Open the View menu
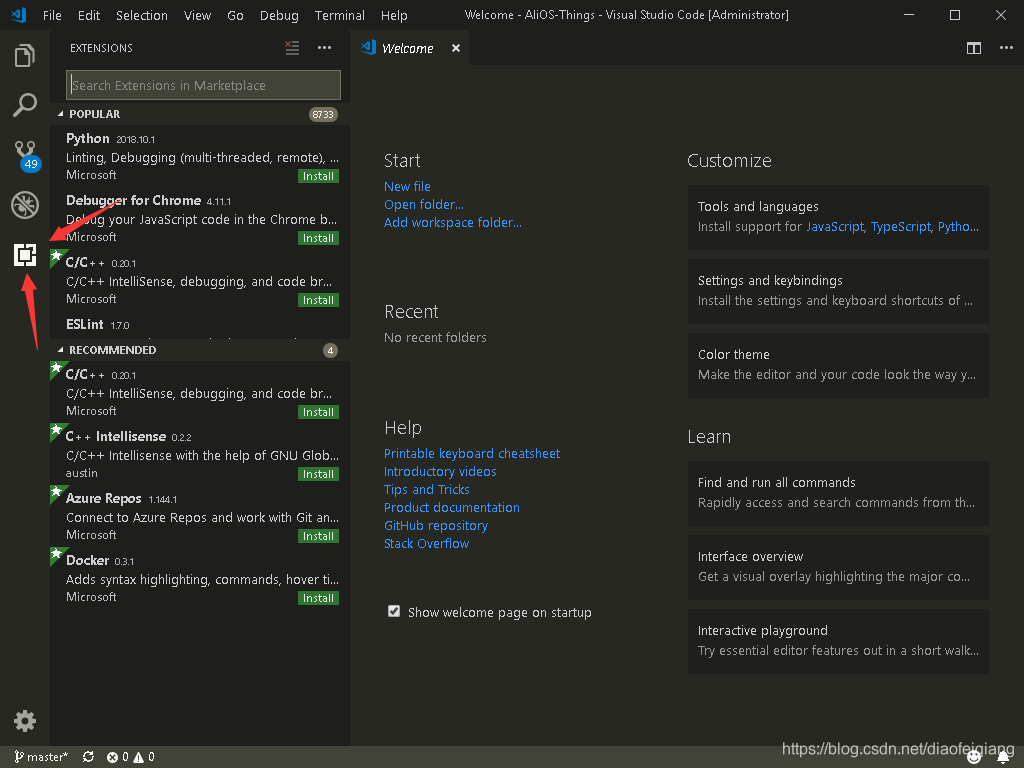 (197, 15)
